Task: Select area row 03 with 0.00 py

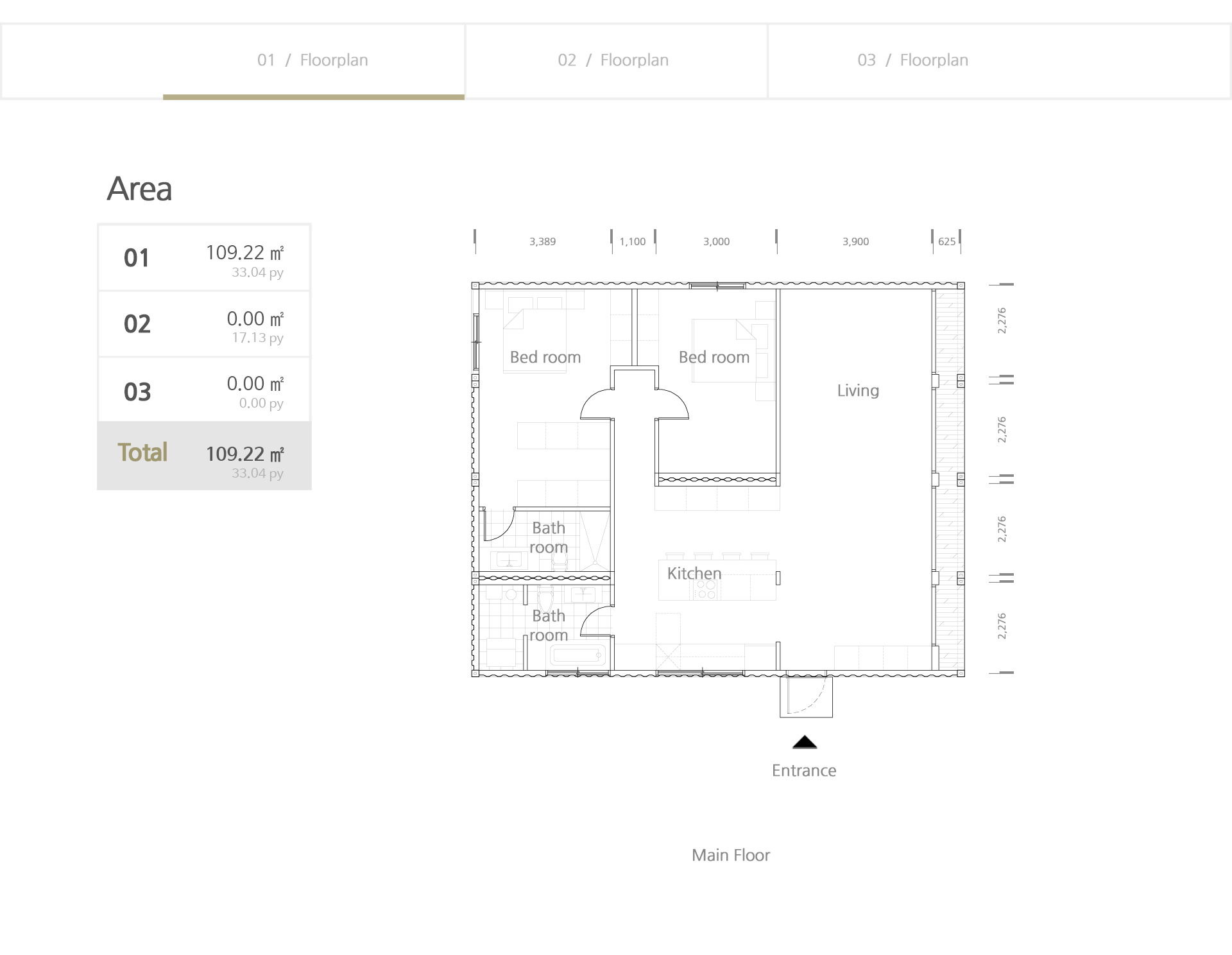Action: 204,390
